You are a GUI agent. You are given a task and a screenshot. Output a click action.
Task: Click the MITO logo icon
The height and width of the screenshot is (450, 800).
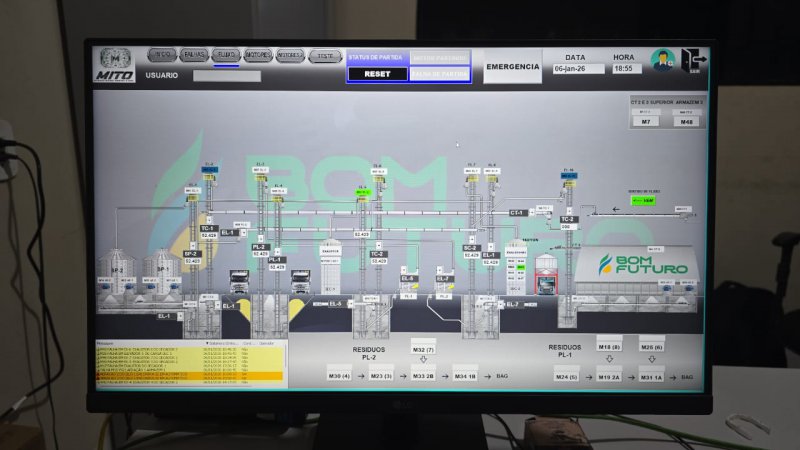(x=115, y=65)
